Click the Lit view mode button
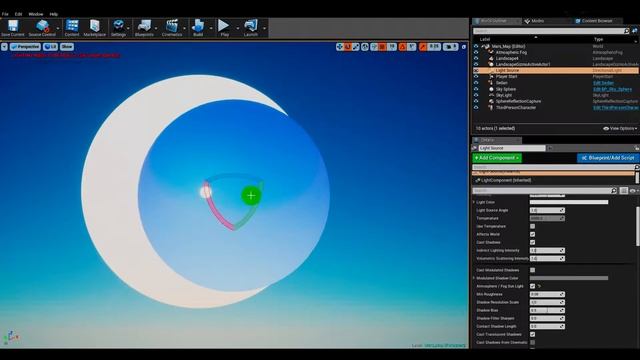The width and height of the screenshot is (640, 360). click(51, 47)
